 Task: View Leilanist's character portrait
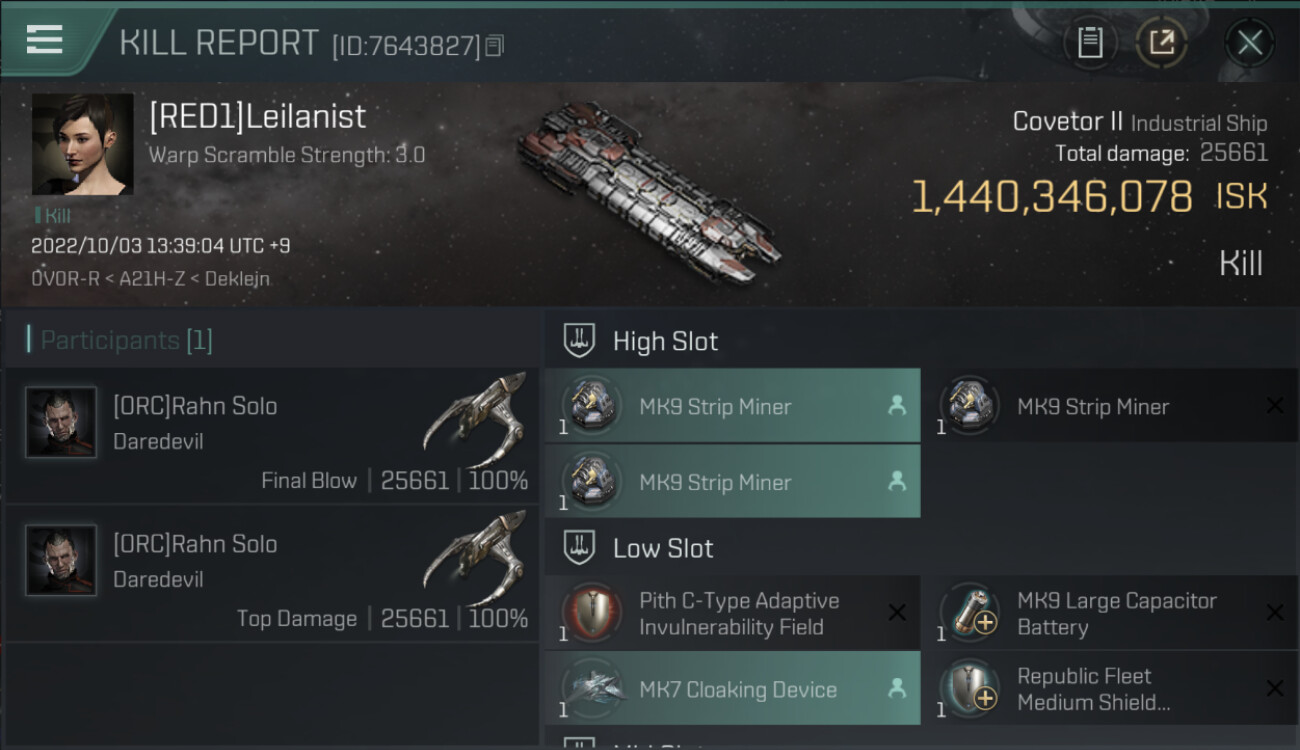[x=82, y=144]
